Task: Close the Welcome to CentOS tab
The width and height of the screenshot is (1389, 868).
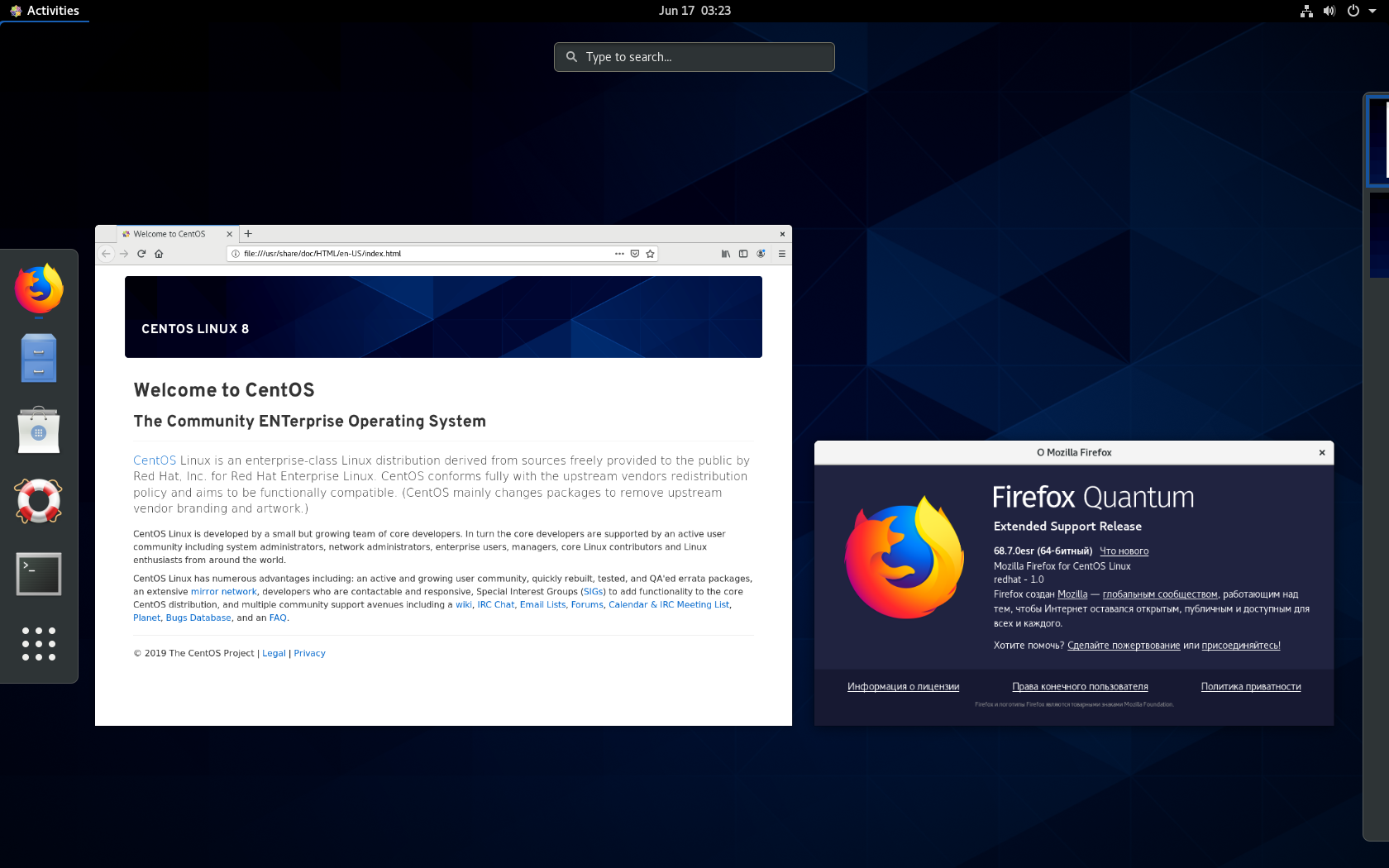Action: click(x=230, y=234)
